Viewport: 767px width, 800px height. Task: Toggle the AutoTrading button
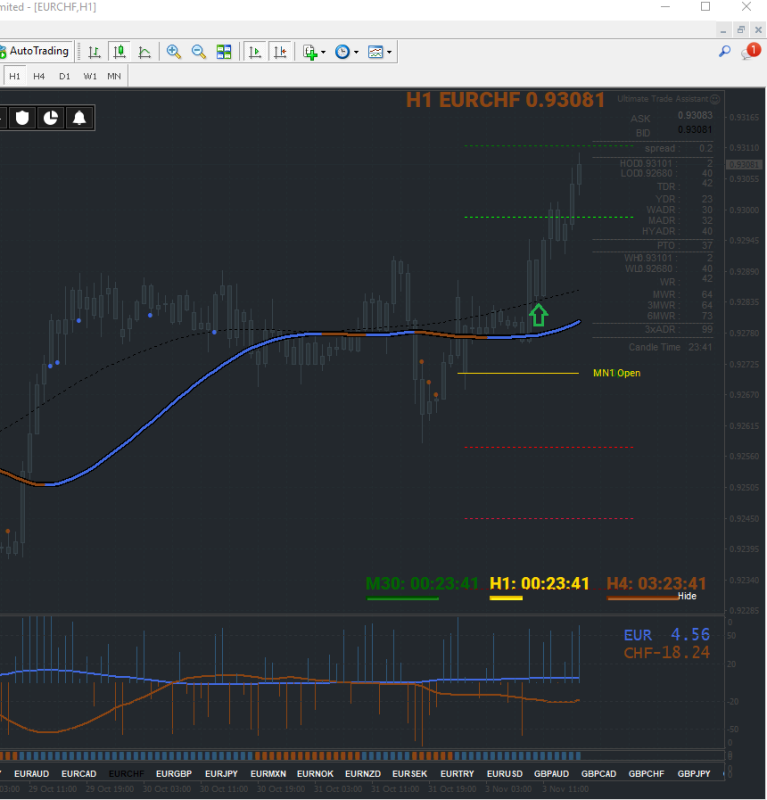pos(36,51)
